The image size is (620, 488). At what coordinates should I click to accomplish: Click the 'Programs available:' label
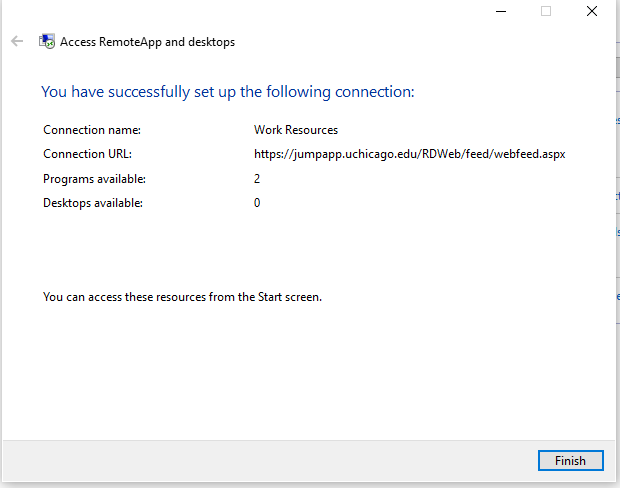94,179
